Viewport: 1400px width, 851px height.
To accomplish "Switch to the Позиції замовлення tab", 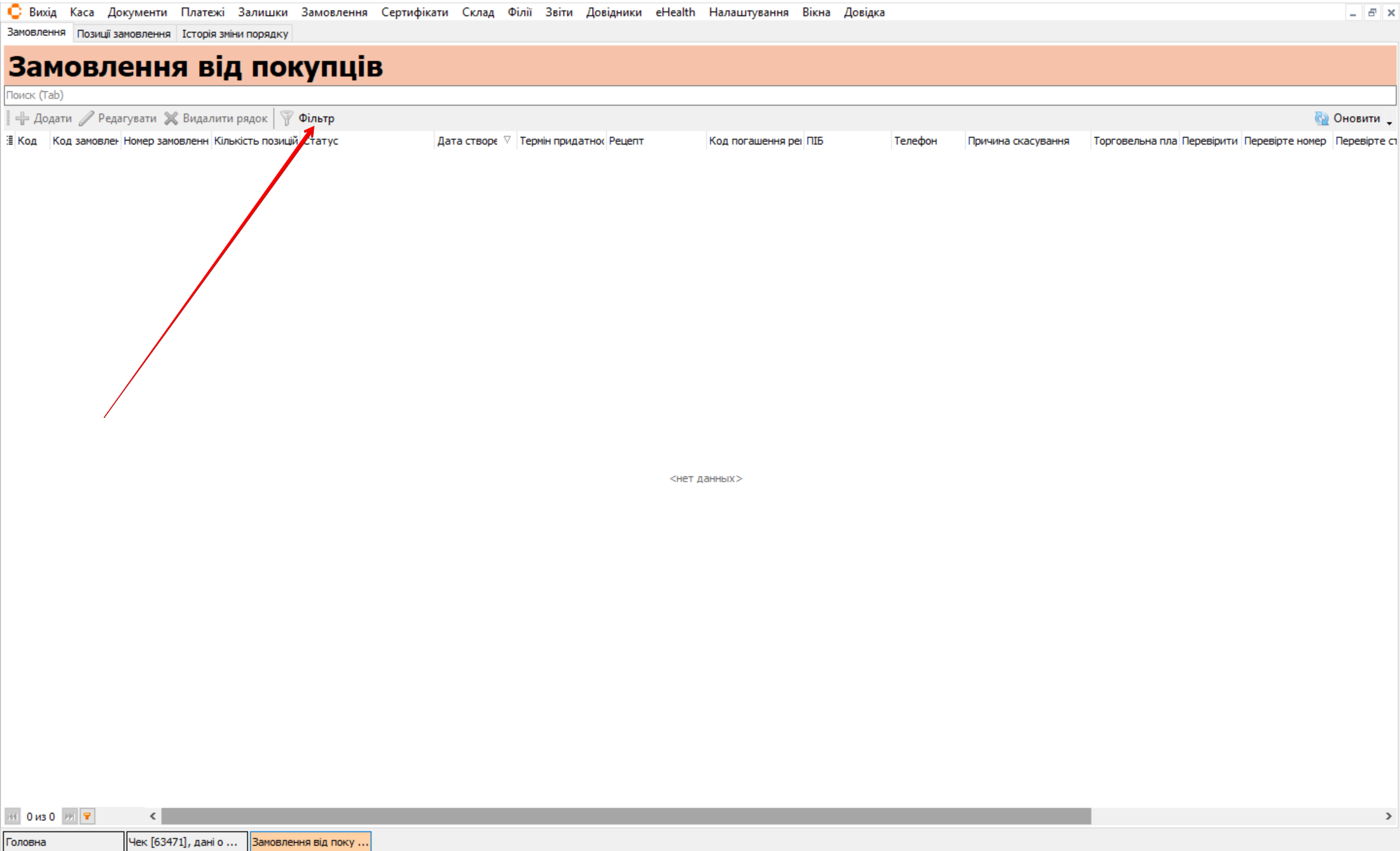I will [x=123, y=34].
